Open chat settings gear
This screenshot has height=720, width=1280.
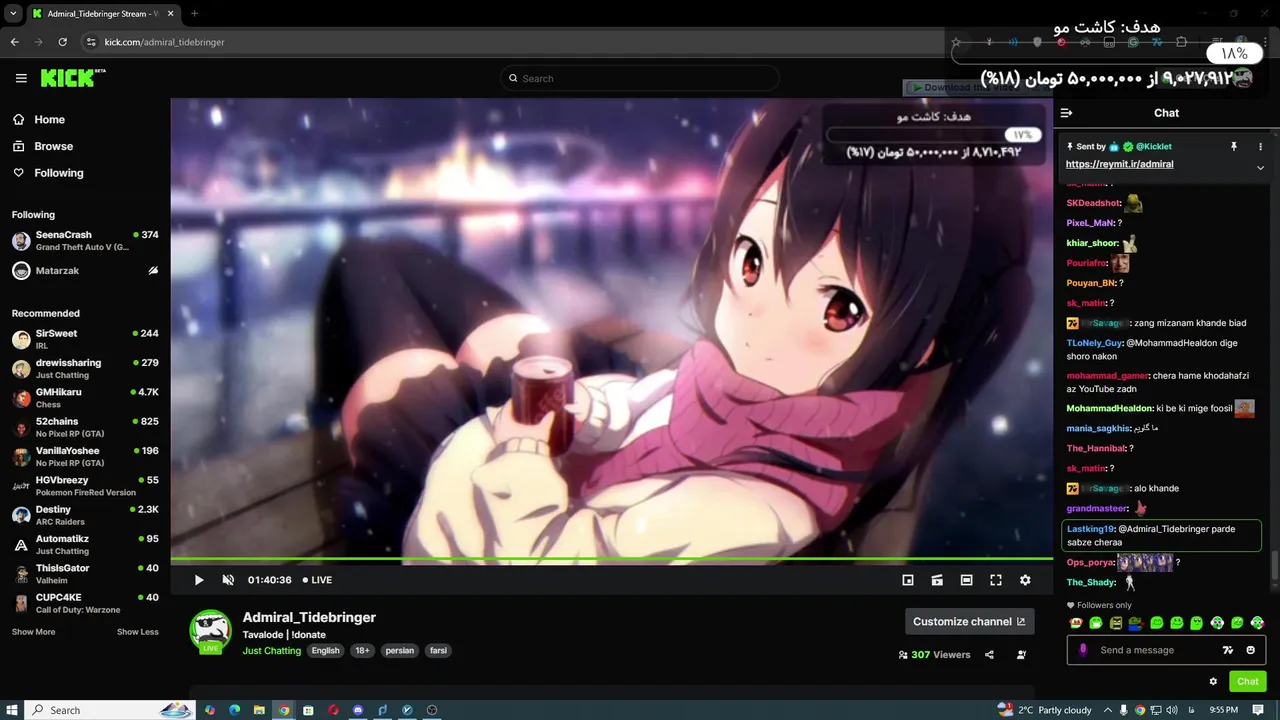click(x=1213, y=681)
